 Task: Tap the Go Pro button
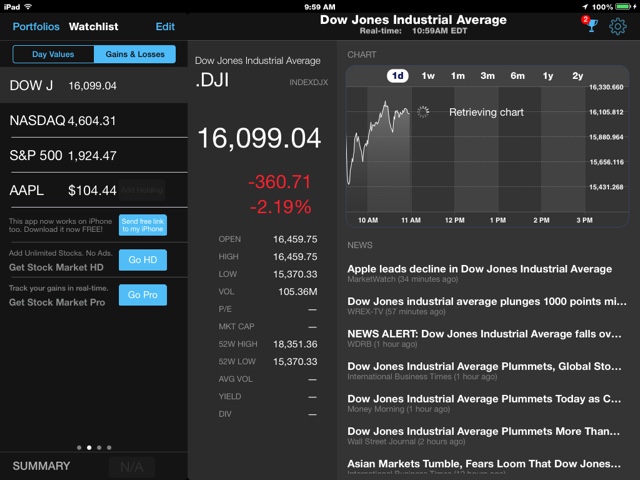click(x=143, y=295)
